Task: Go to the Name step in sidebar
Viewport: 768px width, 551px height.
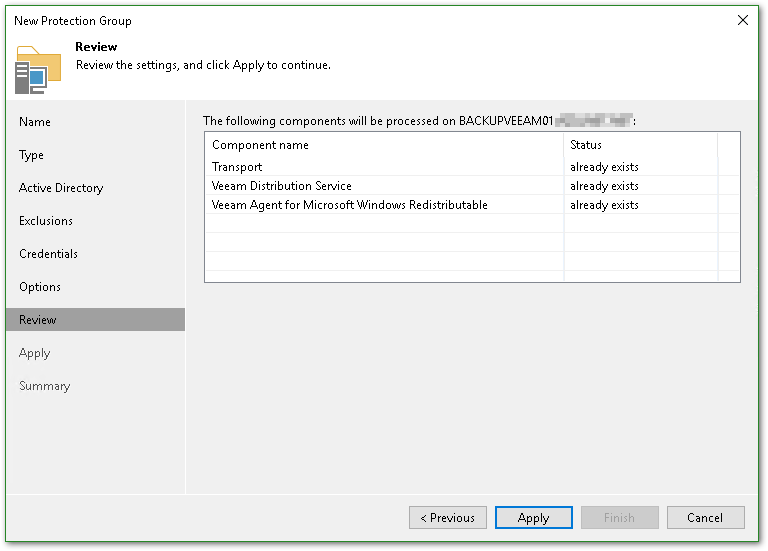Action: pyautogui.click(x=35, y=122)
